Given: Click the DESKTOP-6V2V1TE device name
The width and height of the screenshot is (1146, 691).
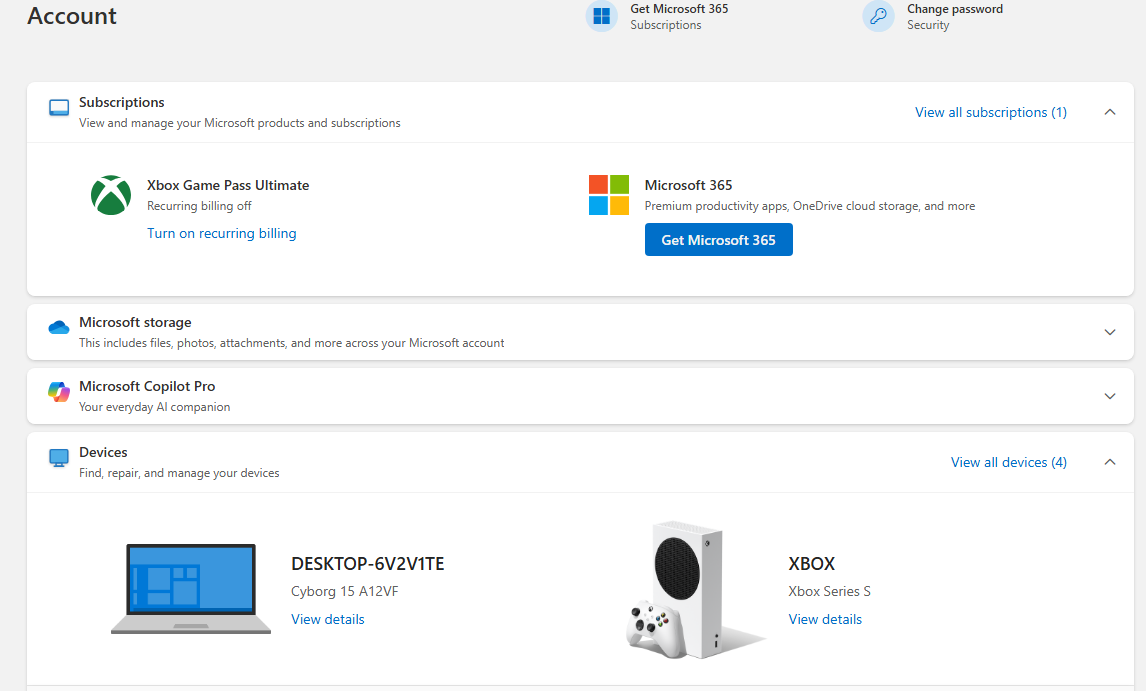Looking at the screenshot, I should coord(368,564).
